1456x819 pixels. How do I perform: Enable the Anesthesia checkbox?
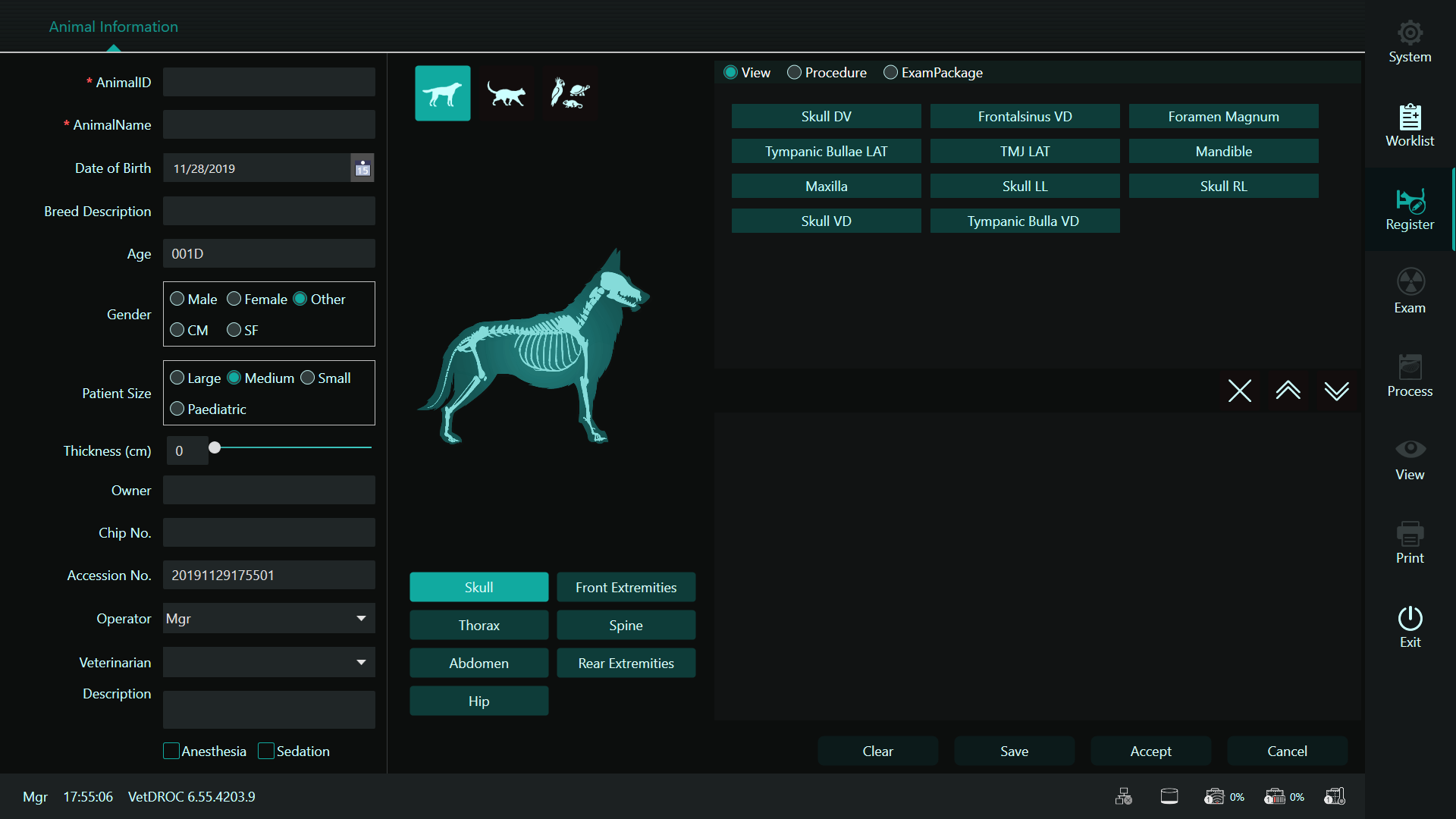(x=171, y=752)
